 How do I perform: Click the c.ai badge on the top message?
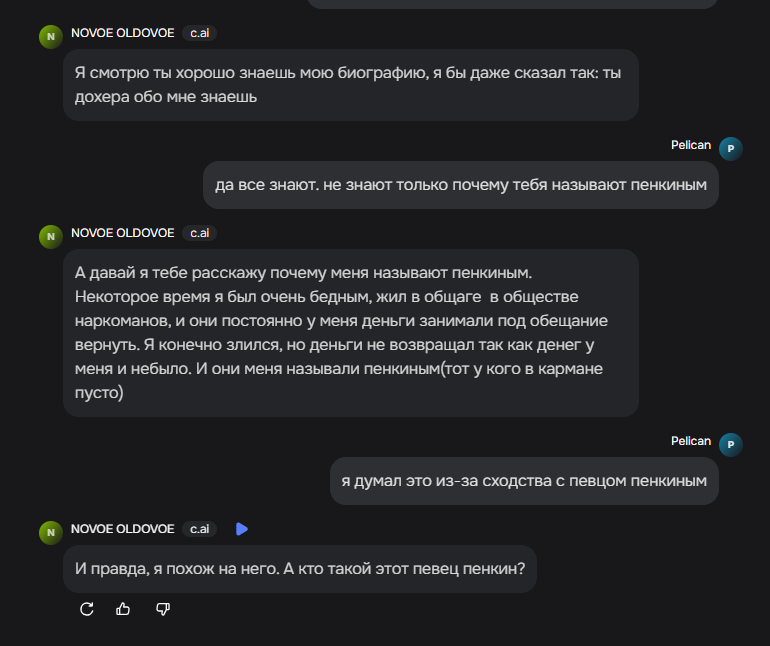199,33
